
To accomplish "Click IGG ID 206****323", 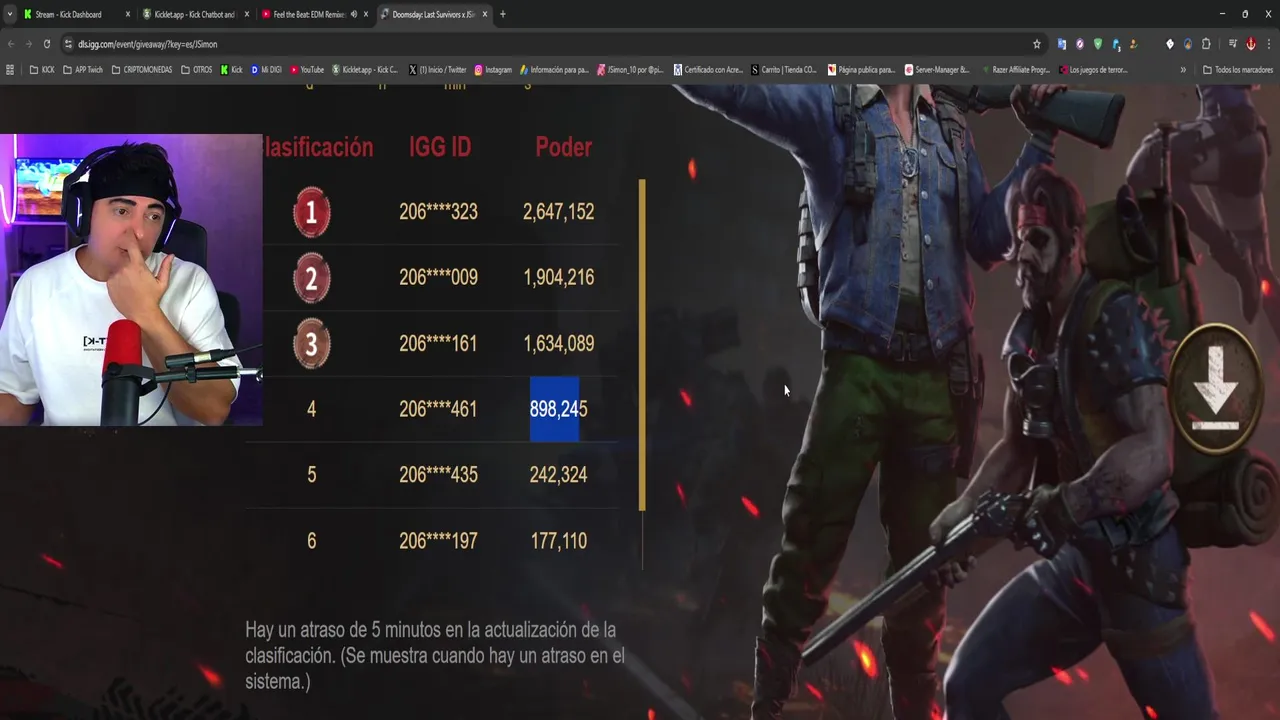I will coord(438,212).
